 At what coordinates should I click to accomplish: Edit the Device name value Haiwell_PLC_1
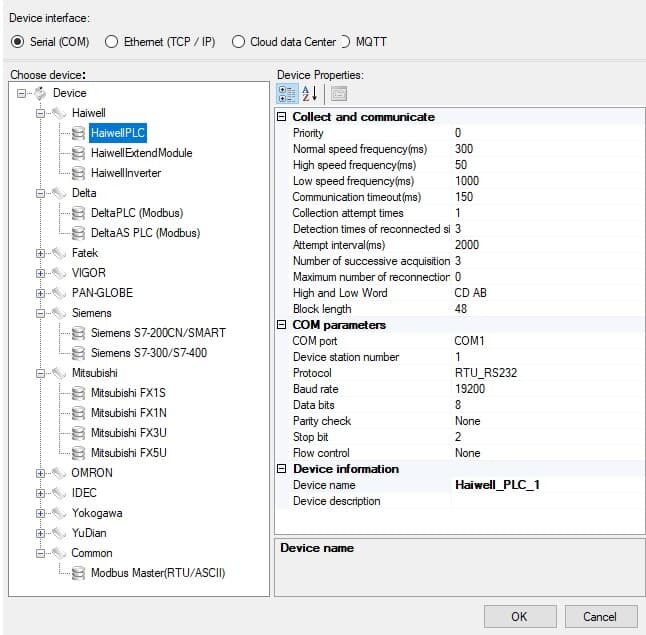tap(497, 485)
